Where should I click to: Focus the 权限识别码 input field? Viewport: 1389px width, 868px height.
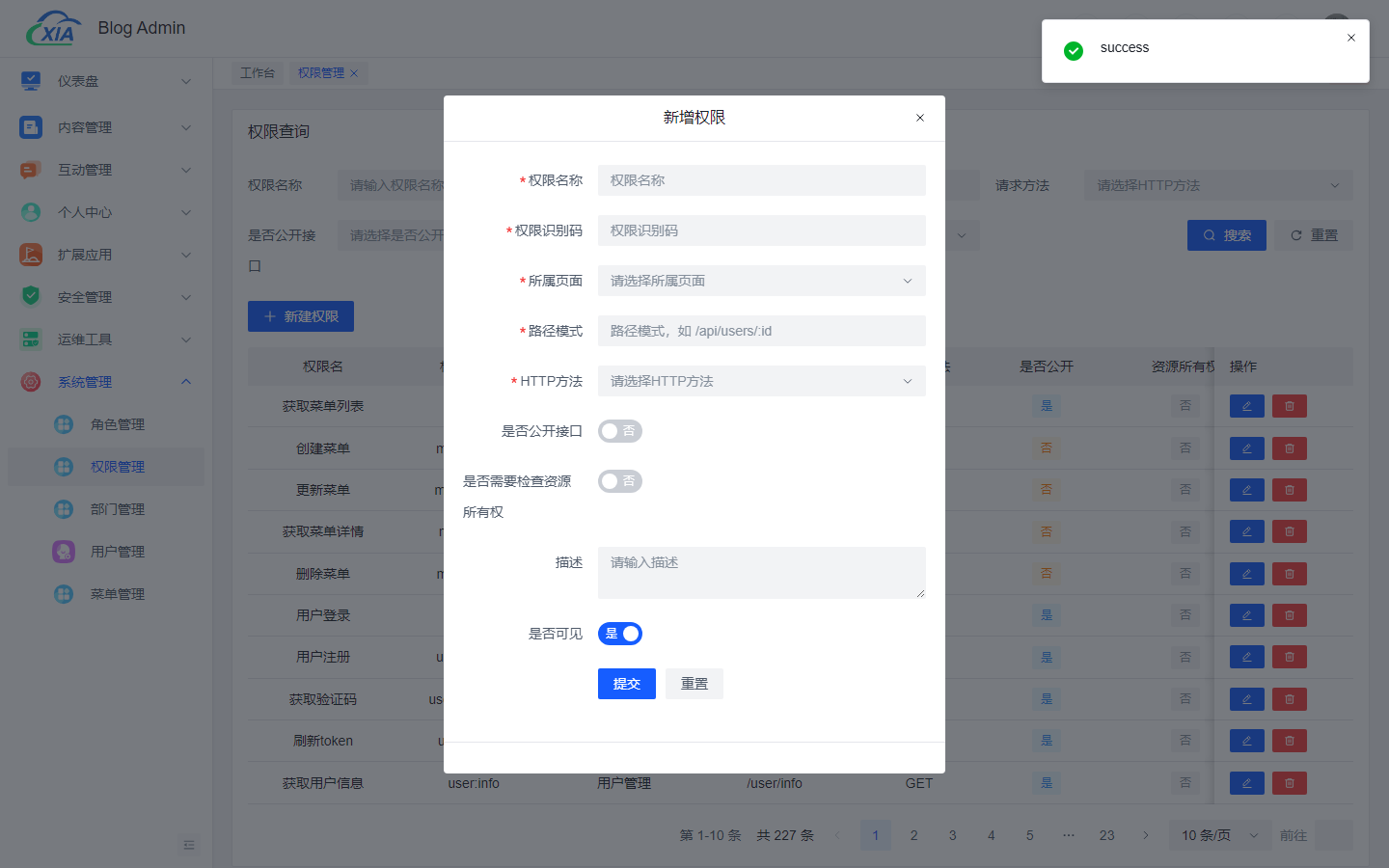762,231
